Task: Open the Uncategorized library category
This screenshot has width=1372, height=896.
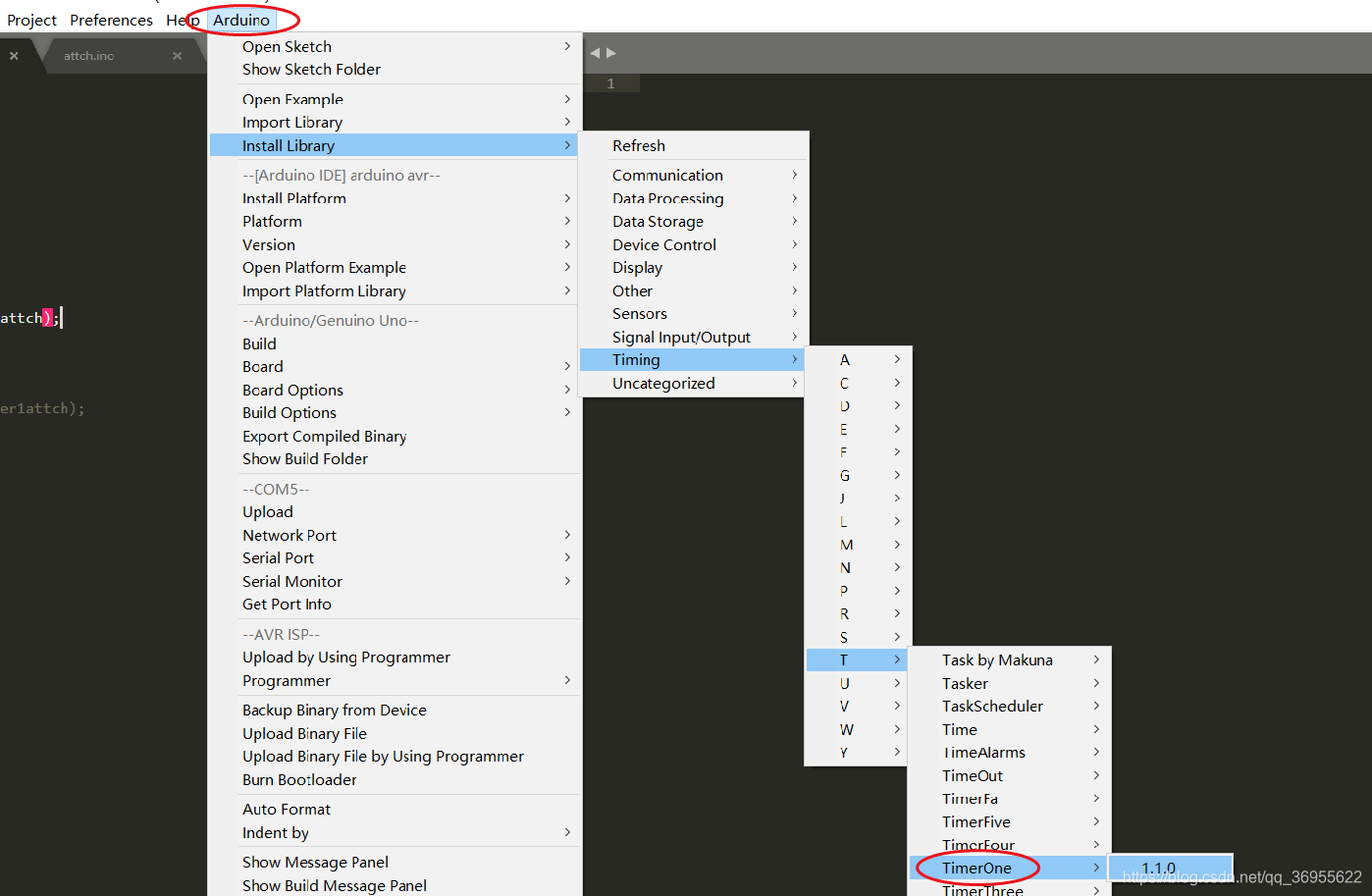Action: (x=693, y=384)
